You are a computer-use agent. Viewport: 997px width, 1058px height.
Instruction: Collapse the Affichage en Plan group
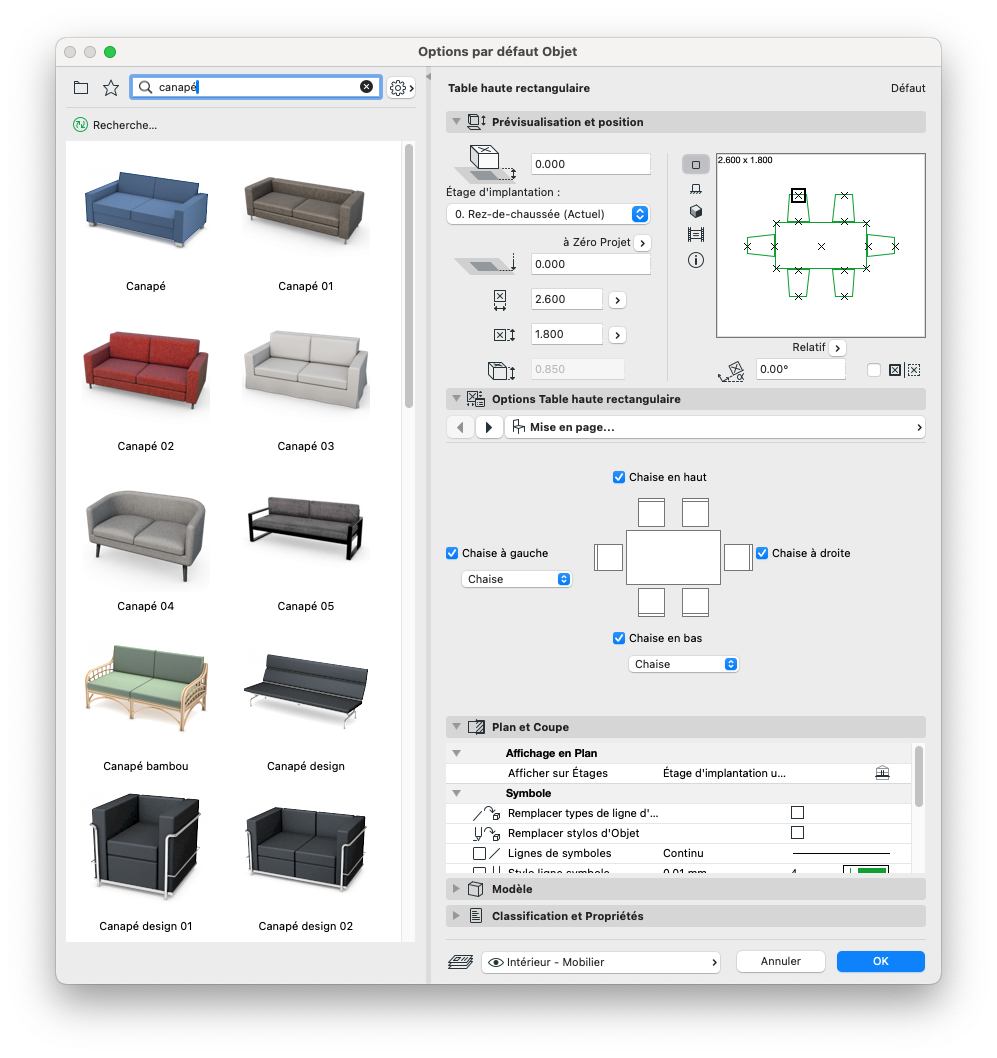(457, 753)
